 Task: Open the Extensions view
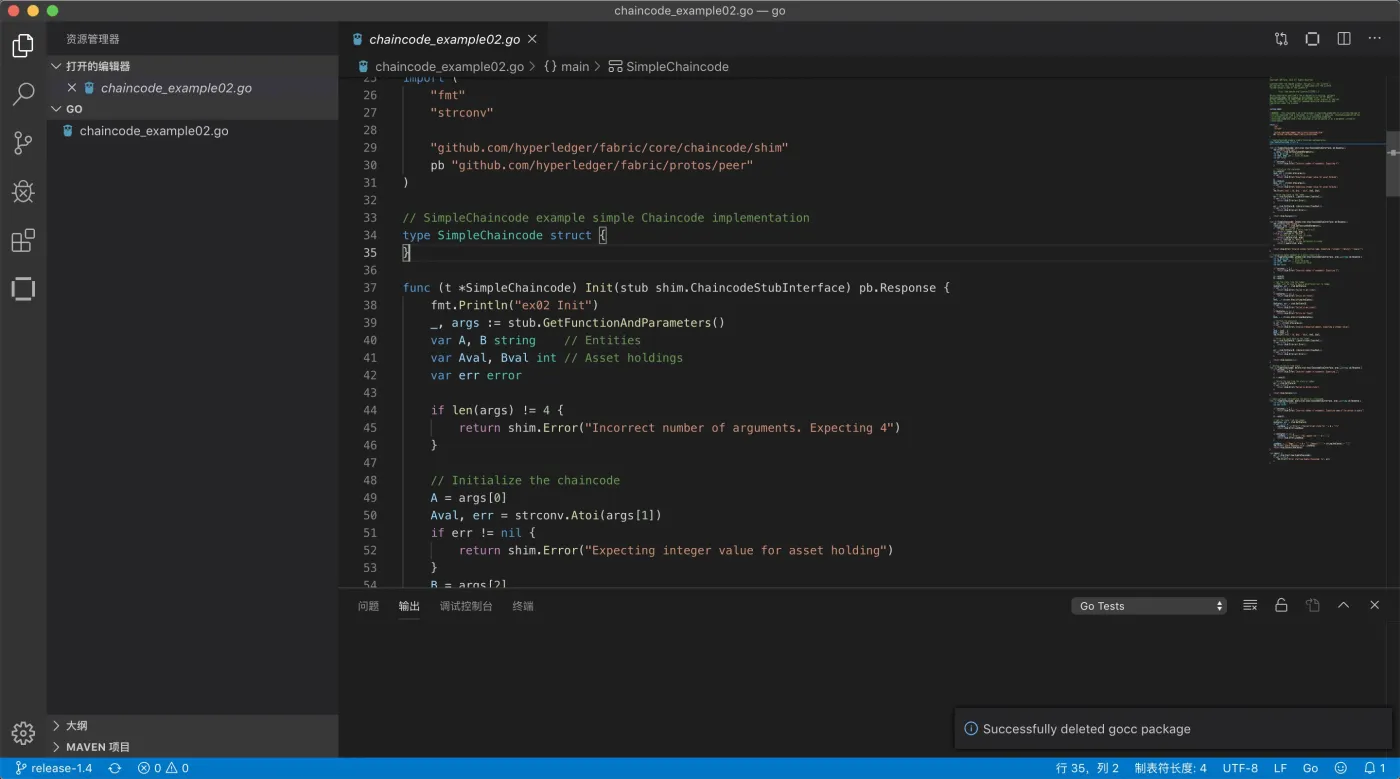click(23, 240)
